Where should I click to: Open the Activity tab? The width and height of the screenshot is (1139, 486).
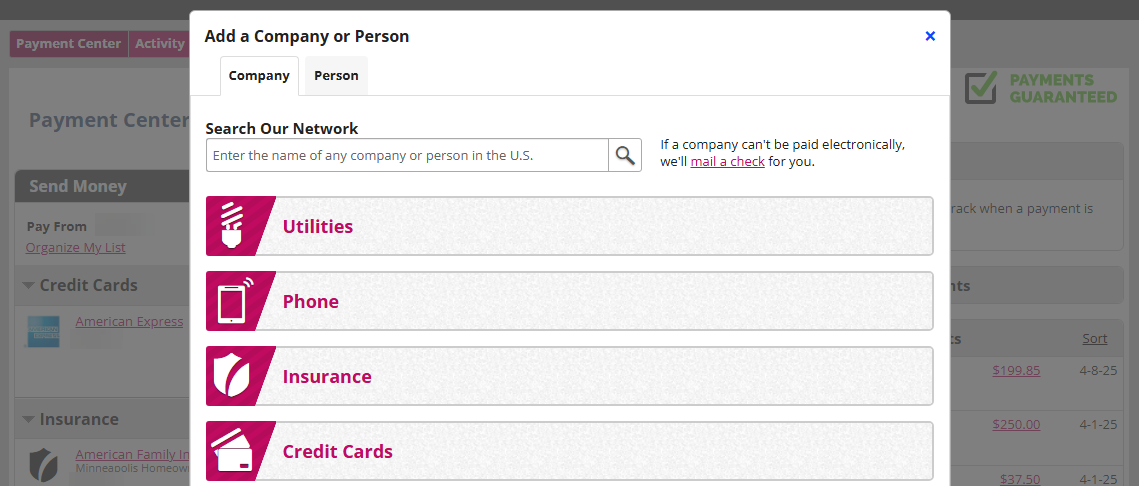pos(160,44)
